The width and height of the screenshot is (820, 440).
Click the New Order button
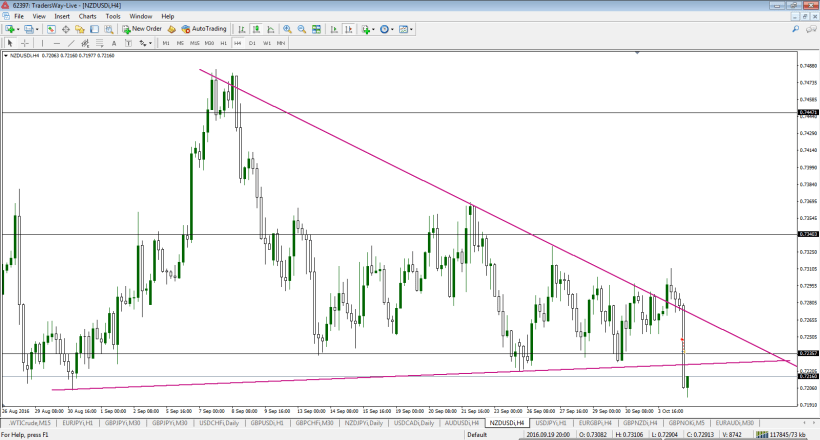(141, 29)
